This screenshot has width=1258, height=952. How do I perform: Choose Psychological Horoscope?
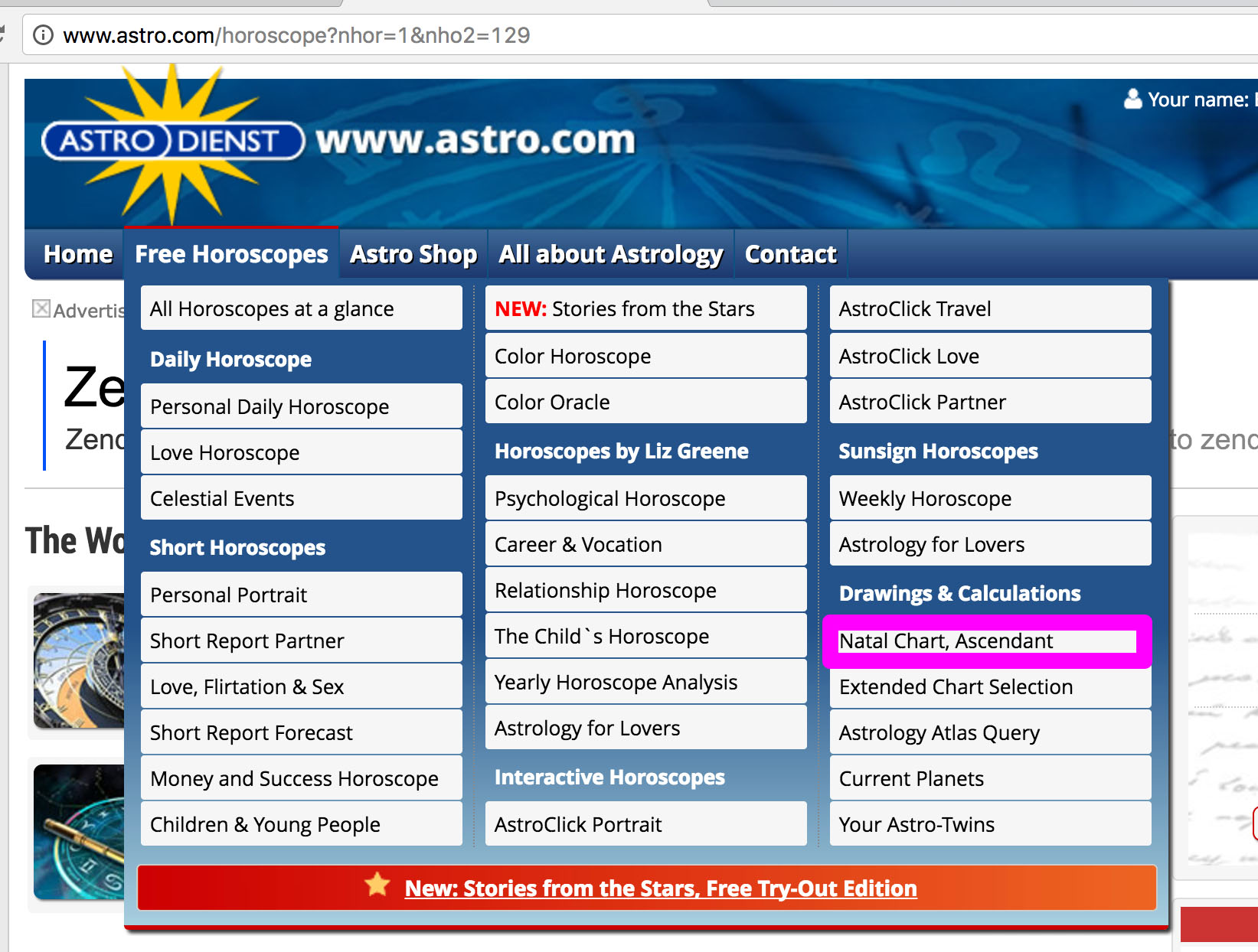point(646,498)
